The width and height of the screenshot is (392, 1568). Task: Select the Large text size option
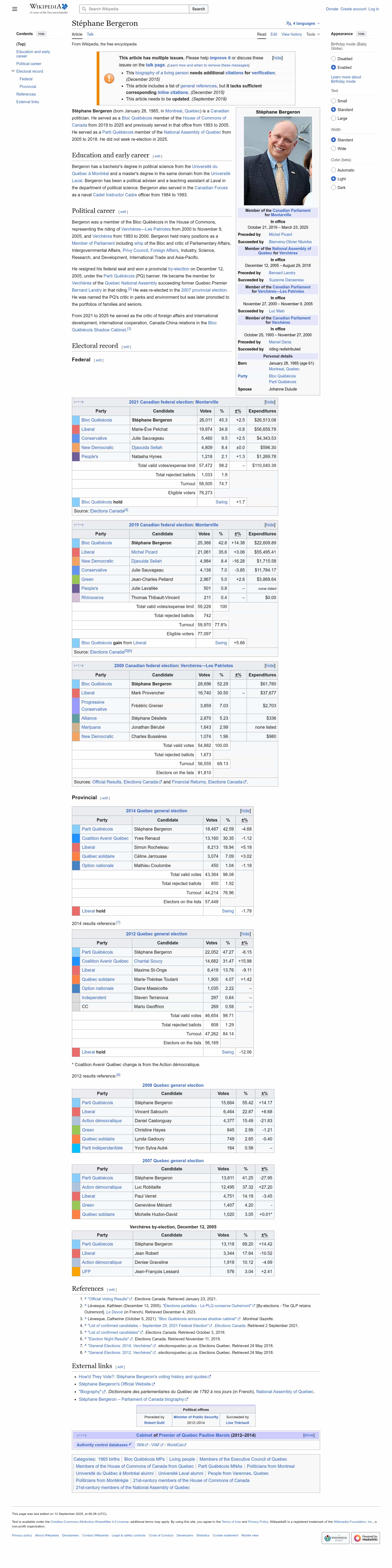point(333,119)
